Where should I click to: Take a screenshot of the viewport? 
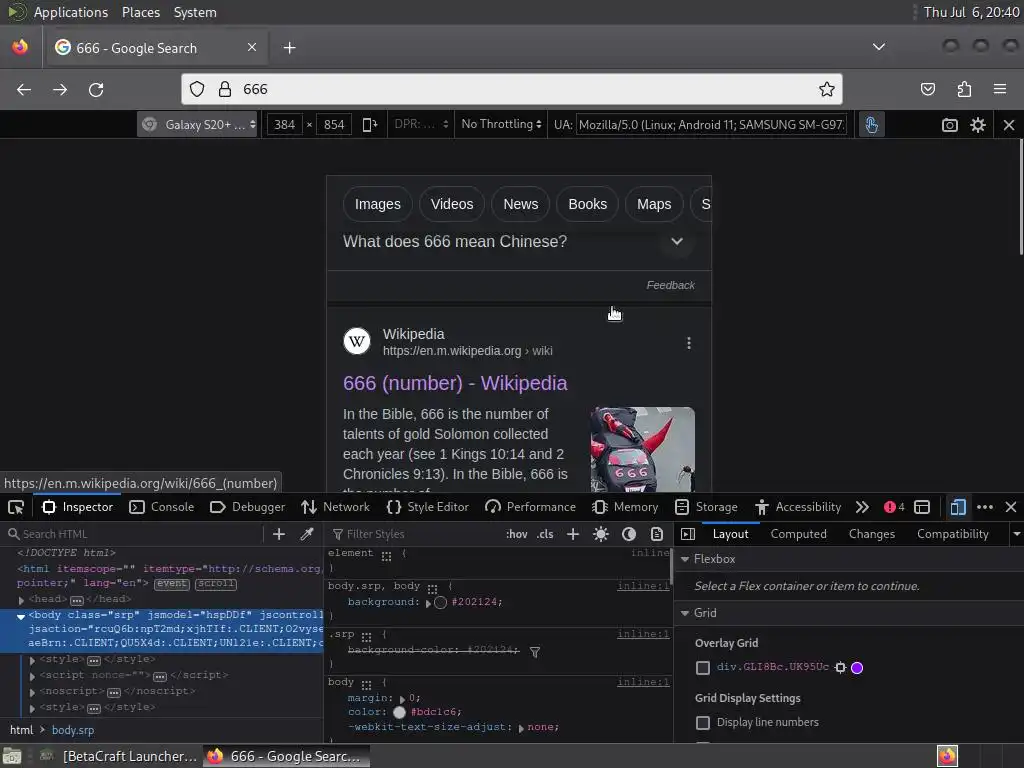point(950,125)
